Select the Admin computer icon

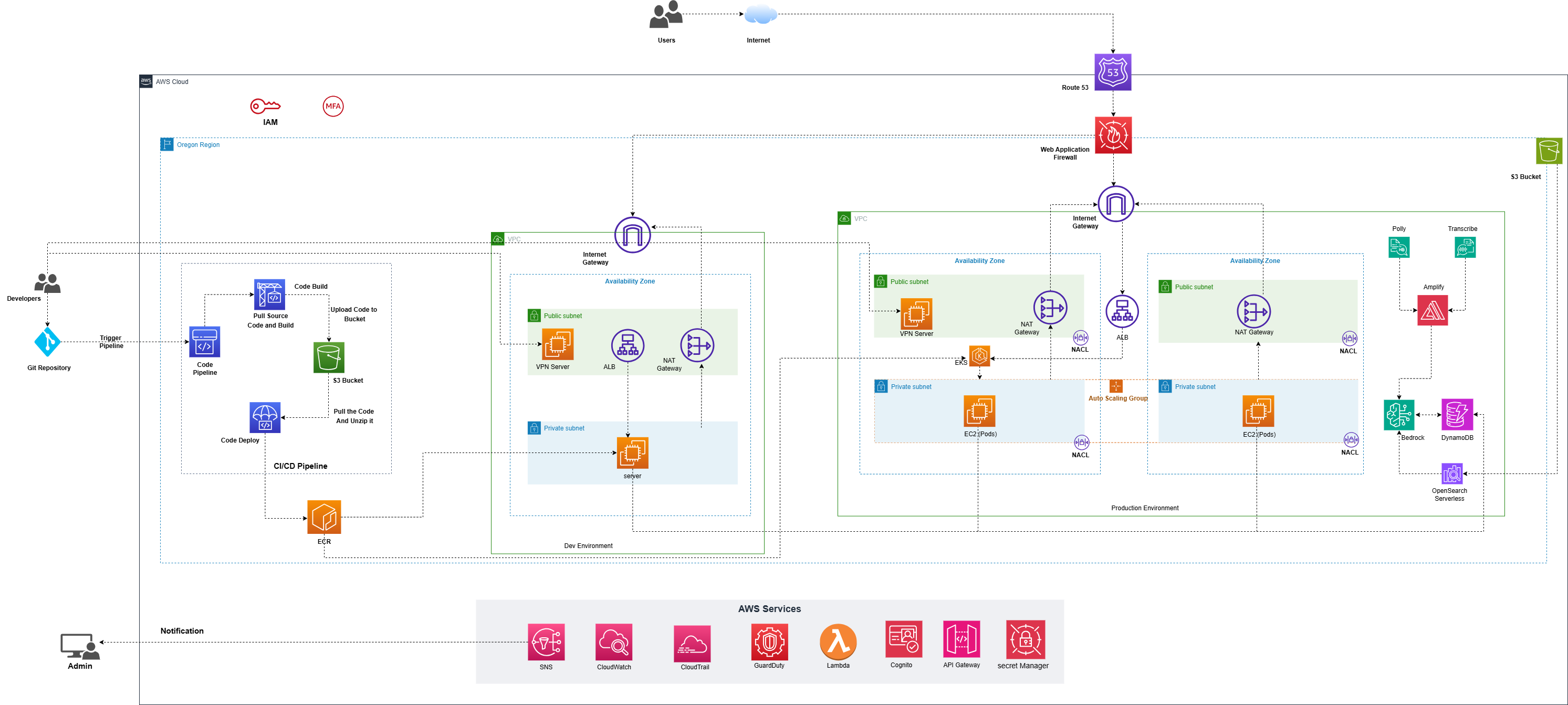click(x=80, y=646)
